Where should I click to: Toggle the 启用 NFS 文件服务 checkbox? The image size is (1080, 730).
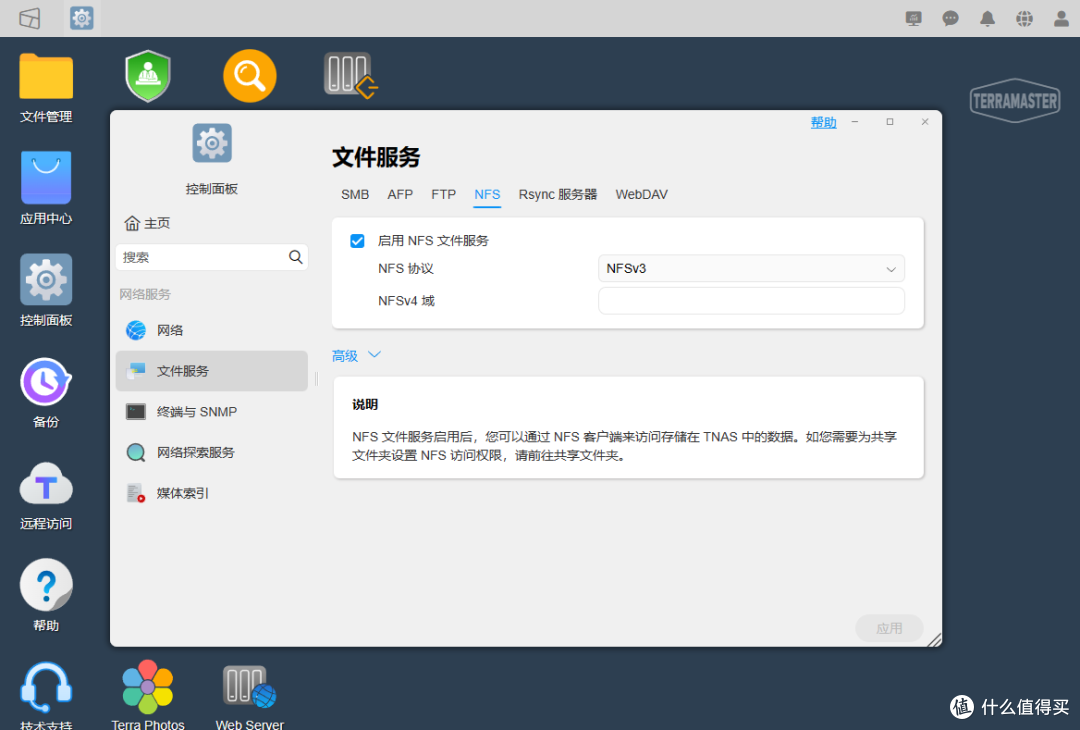[357, 240]
